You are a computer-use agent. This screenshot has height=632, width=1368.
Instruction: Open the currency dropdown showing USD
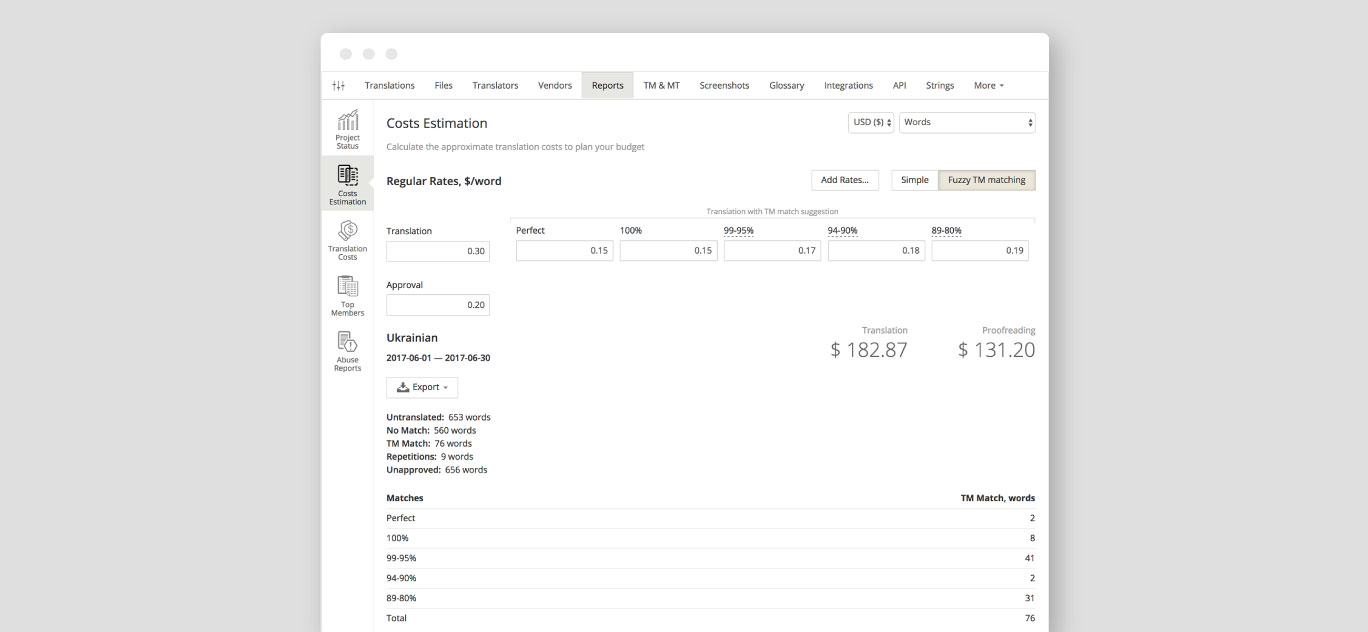click(869, 121)
